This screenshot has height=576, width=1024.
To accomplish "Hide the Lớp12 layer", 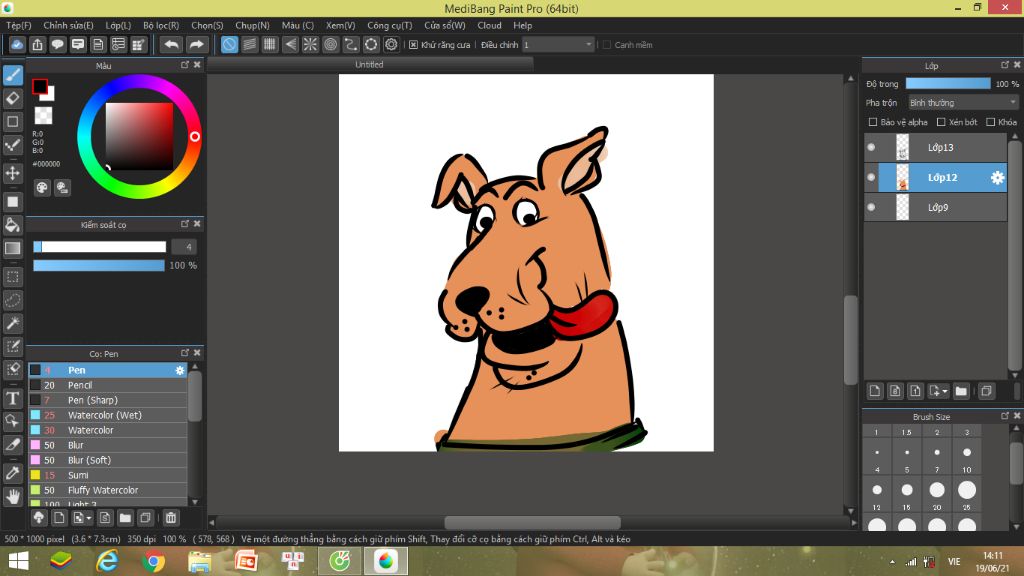I will (871, 178).
